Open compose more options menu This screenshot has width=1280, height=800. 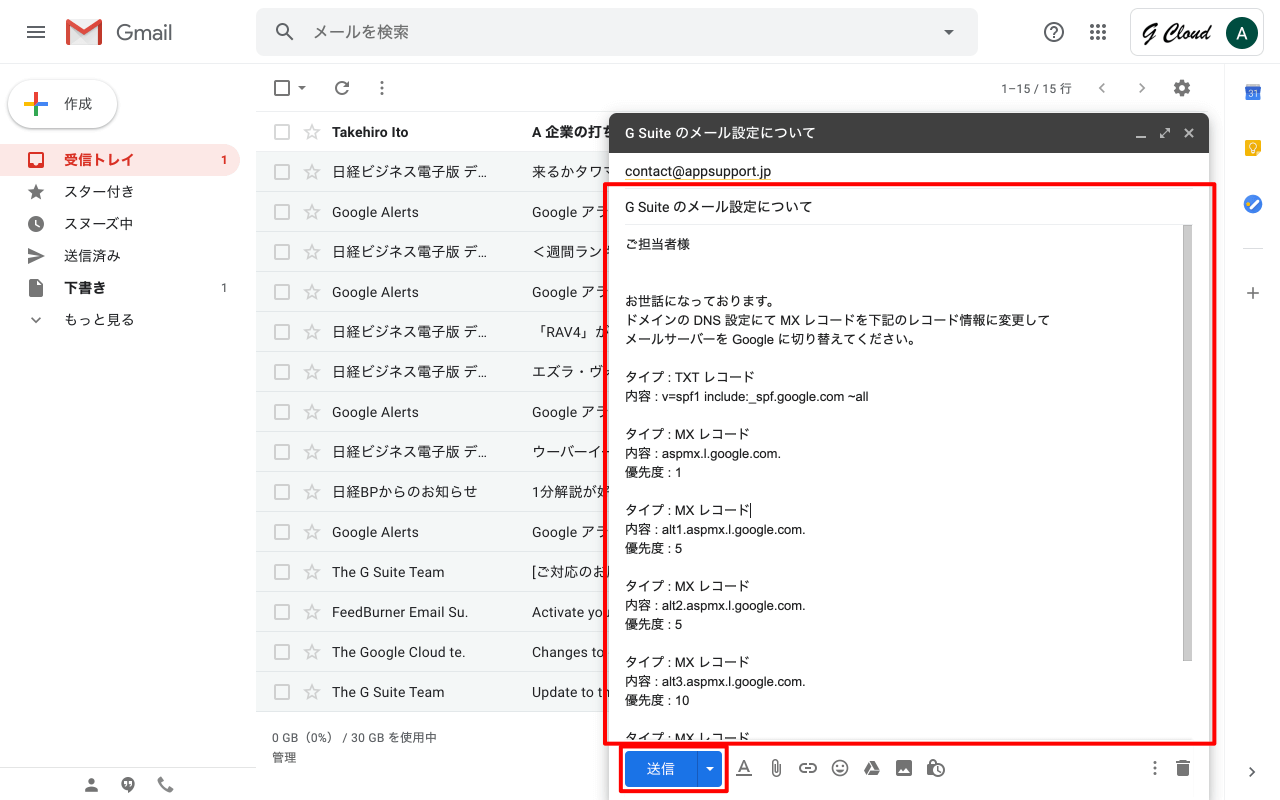click(x=1155, y=768)
